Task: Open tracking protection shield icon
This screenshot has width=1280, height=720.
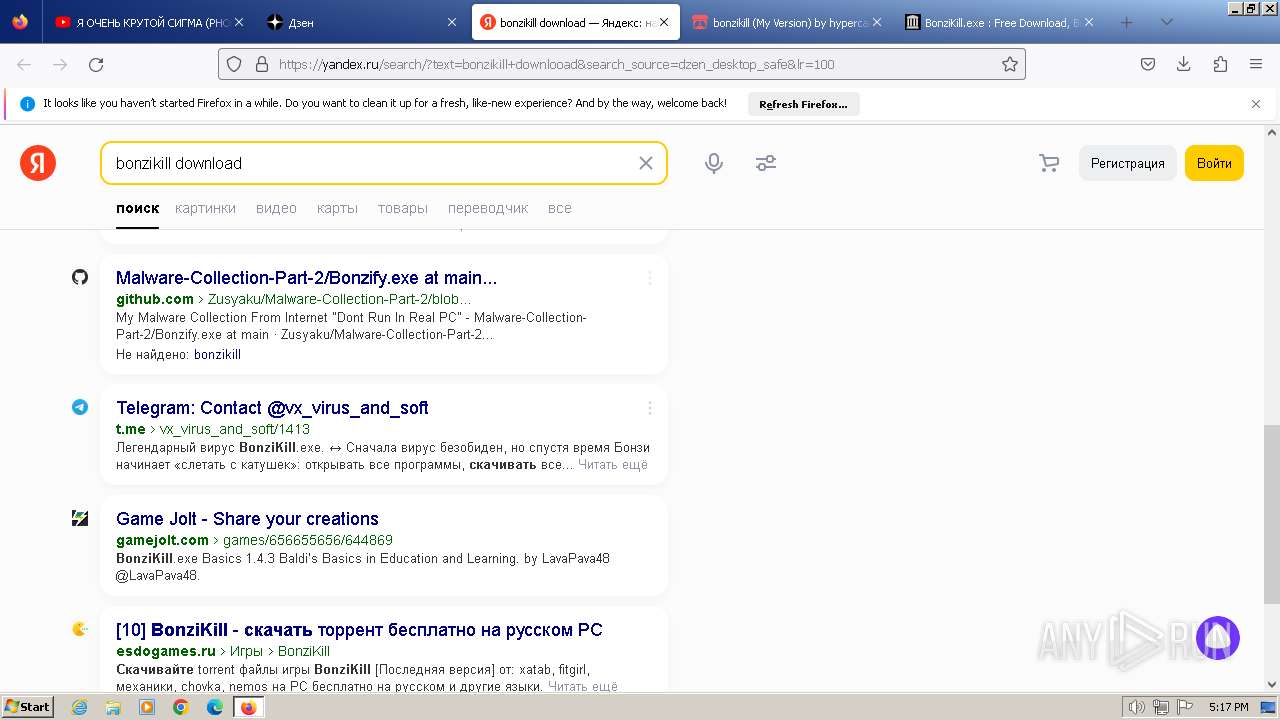Action: pos(234,64)
